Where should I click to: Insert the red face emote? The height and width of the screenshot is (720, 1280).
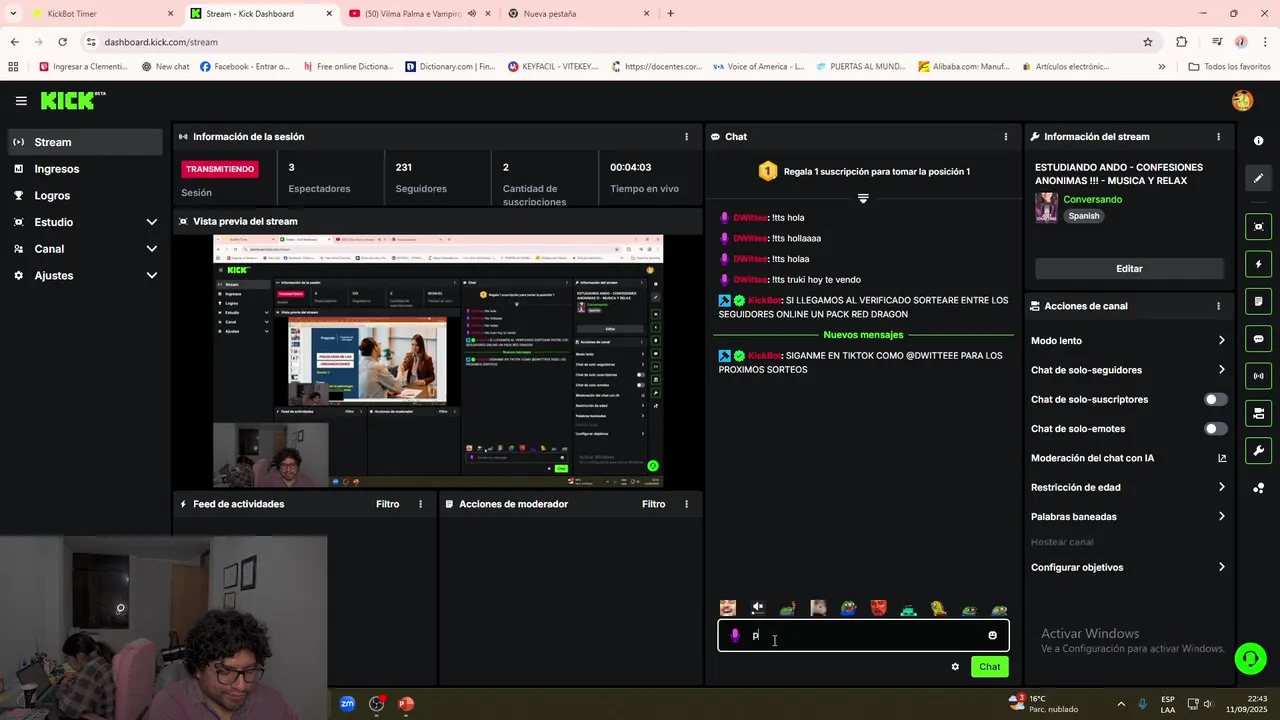point(878,608)
